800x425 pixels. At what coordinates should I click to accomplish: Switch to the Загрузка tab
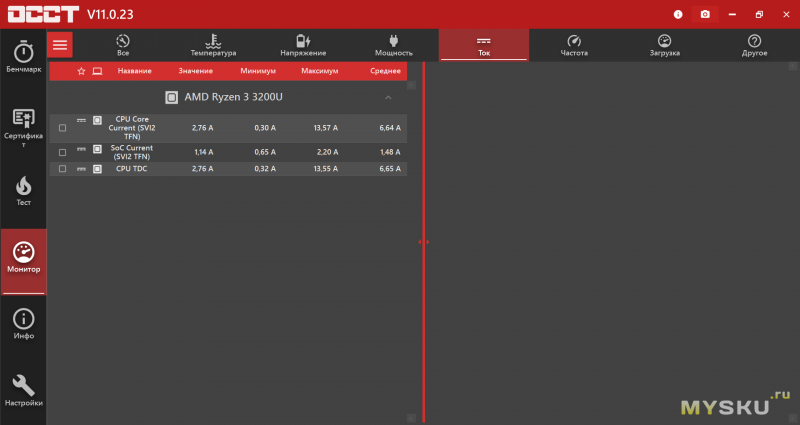pos(664,45)
